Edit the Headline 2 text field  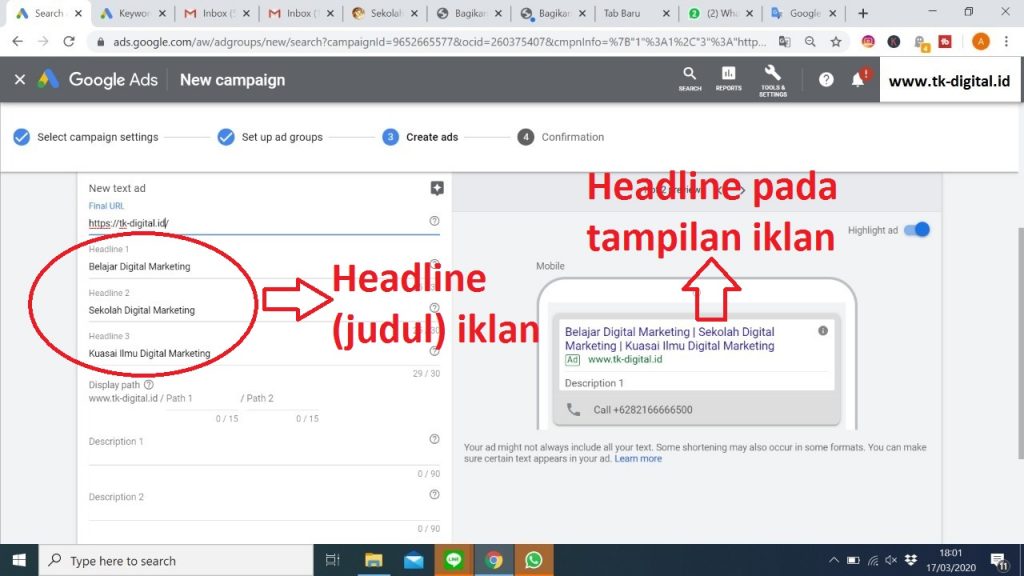[250, 310]
